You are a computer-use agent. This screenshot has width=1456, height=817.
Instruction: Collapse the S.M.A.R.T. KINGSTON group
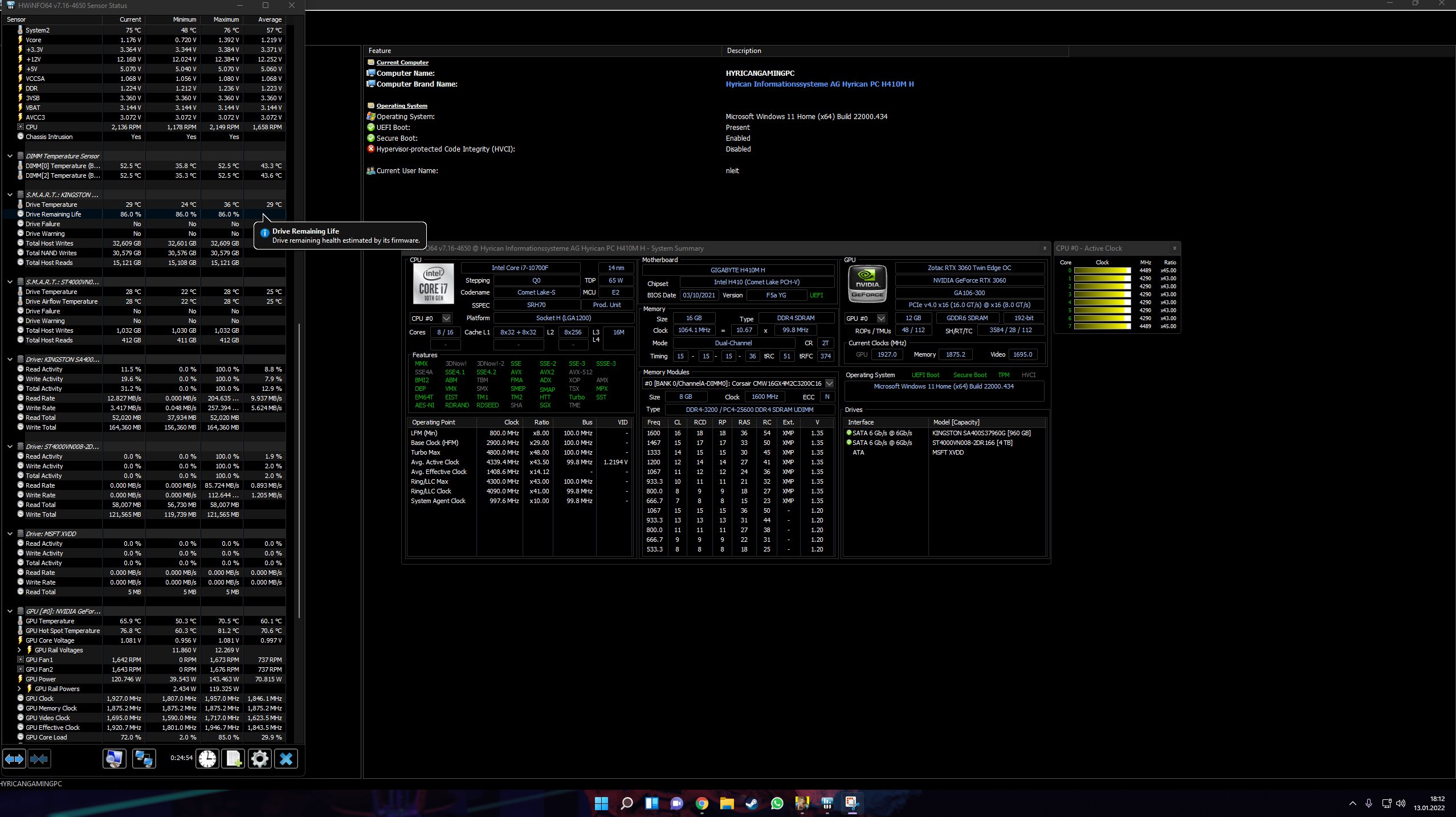click(x=10, y=195)
